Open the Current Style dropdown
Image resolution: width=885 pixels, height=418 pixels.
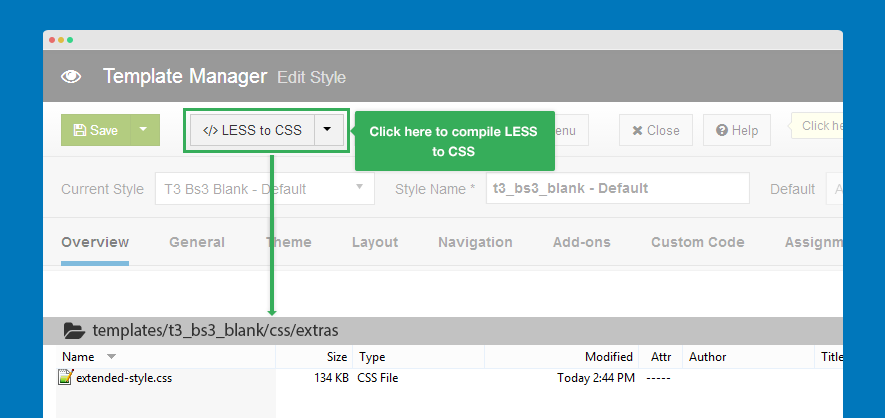(264, 188)
